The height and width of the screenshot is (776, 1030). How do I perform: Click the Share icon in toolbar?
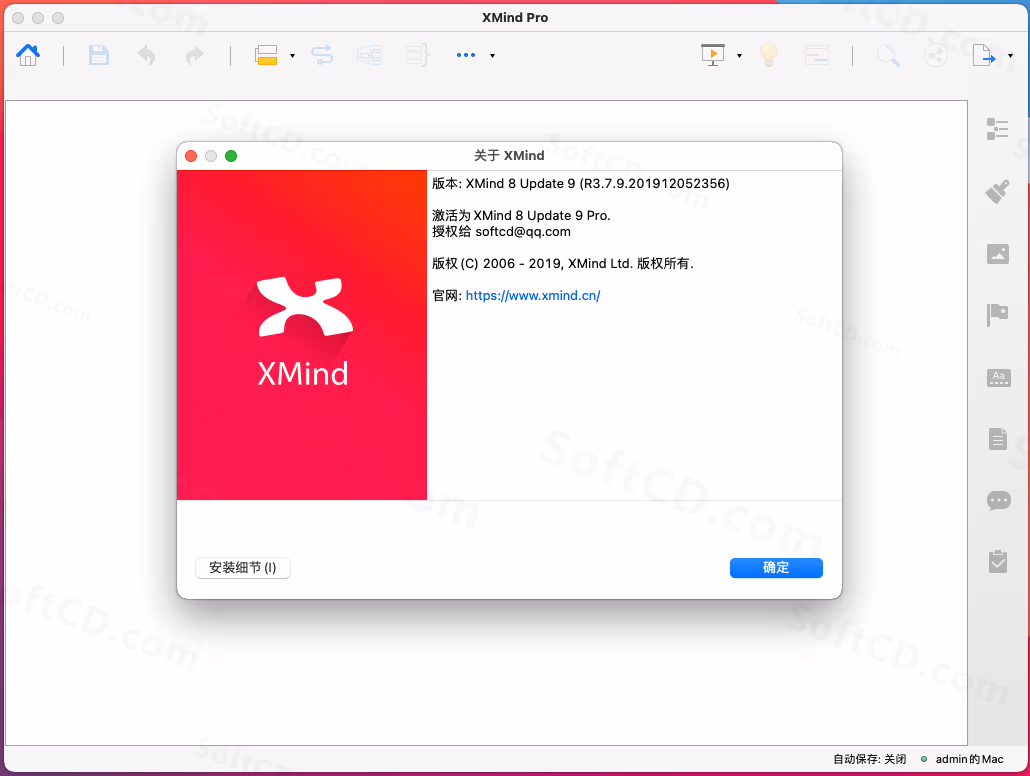pyautogui.click(x=936, y=55)
